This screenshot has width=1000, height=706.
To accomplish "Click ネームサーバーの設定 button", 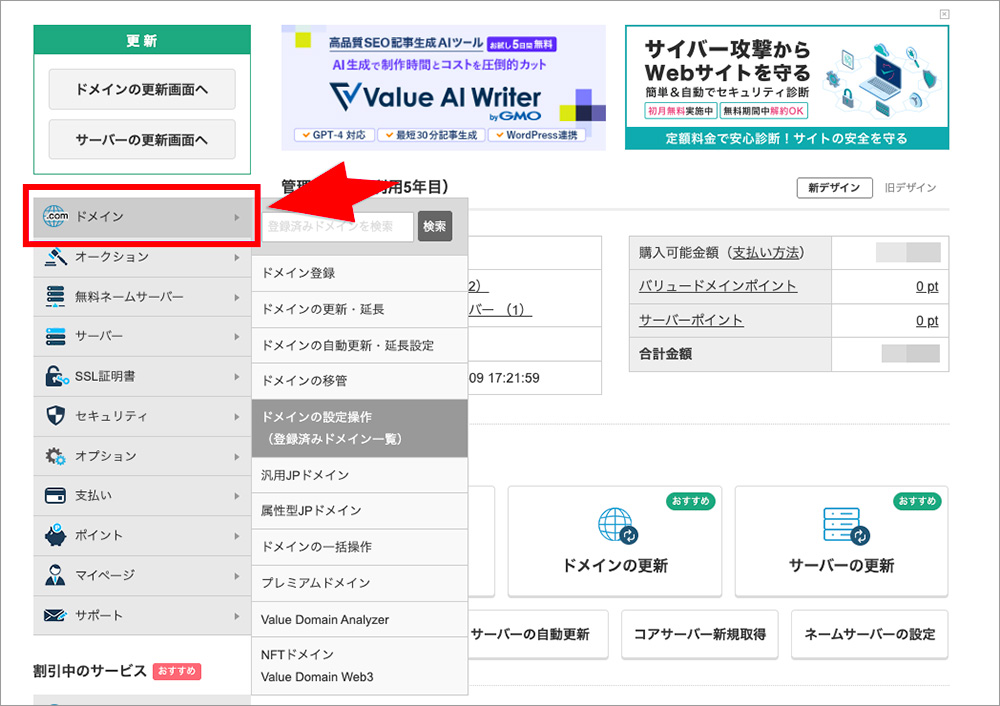I will point(870,634).
